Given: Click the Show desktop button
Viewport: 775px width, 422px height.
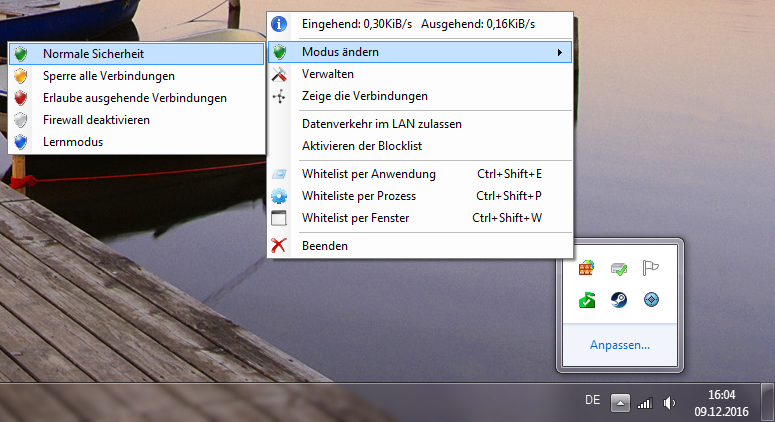Looking at the screenshot, I should coord(768,403).
